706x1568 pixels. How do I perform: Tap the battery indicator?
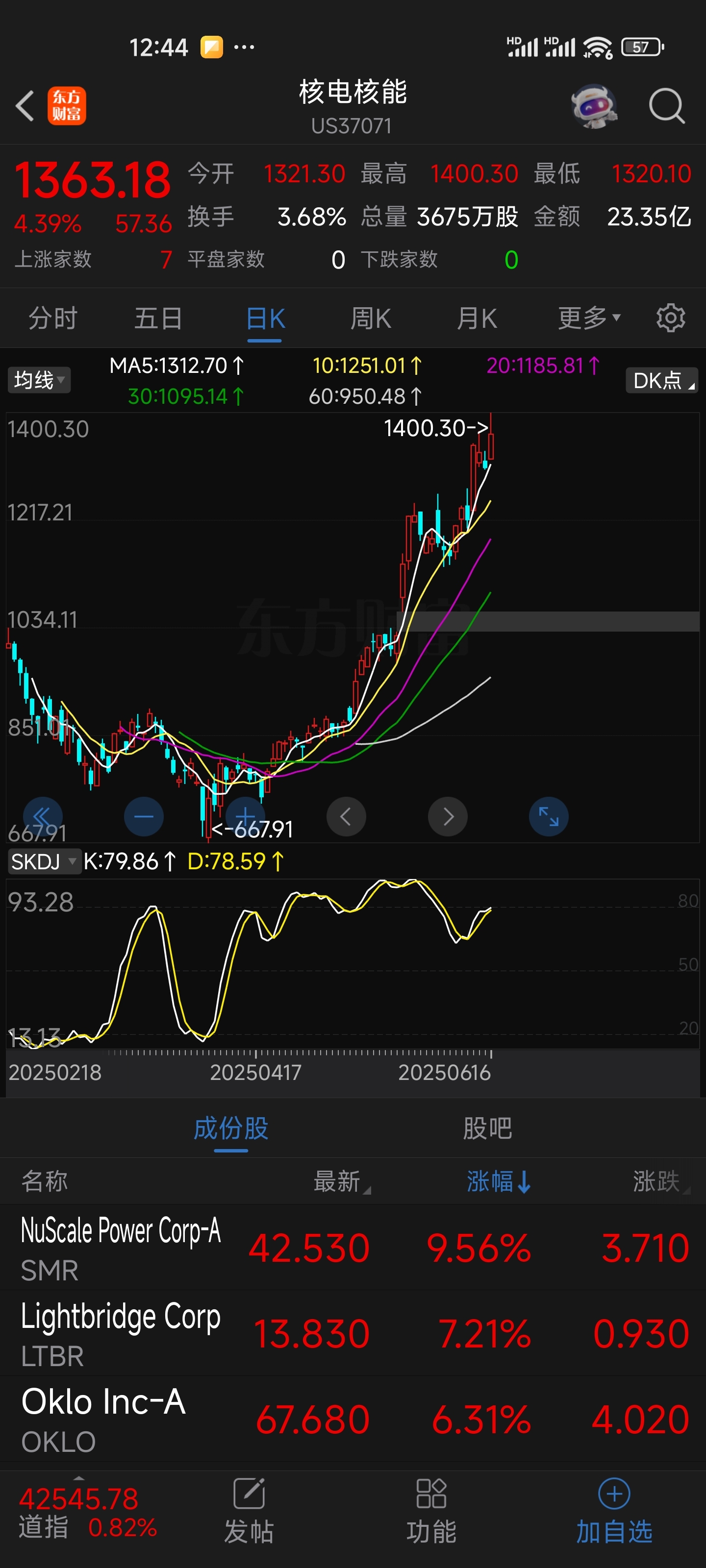coord(642,47)
